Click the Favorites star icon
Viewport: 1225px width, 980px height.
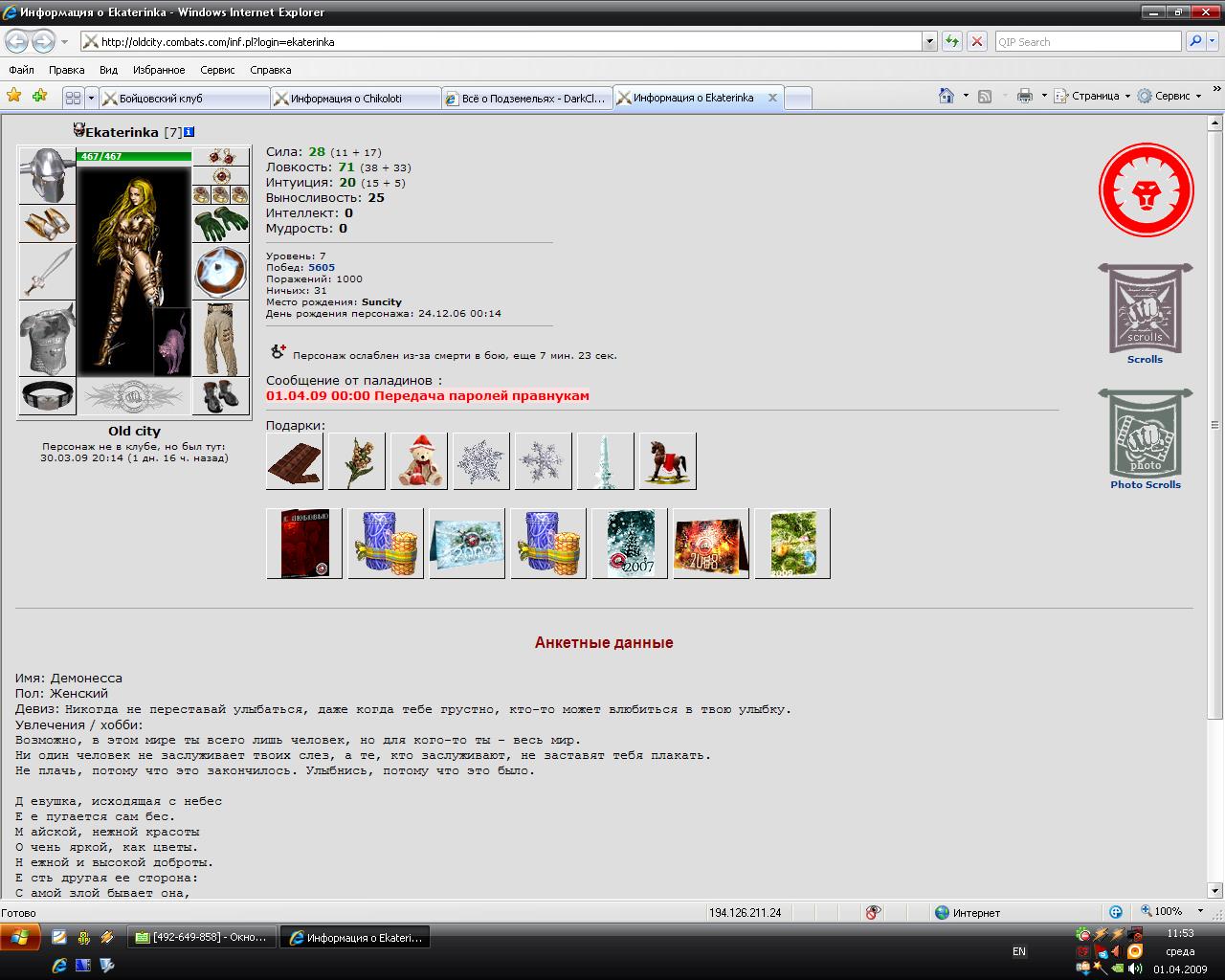pyautogui.click(x=13, y=96)
